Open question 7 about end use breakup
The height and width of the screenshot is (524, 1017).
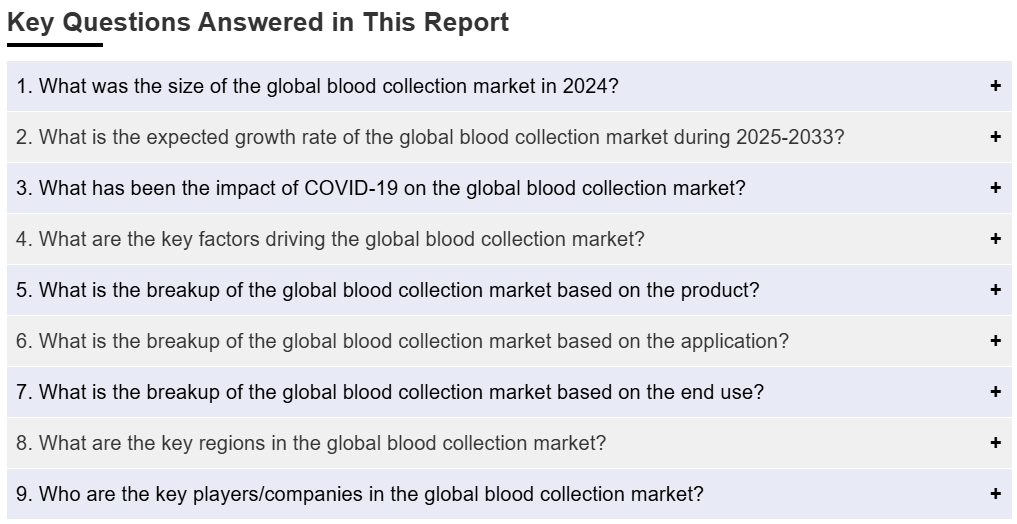[390, 392]
